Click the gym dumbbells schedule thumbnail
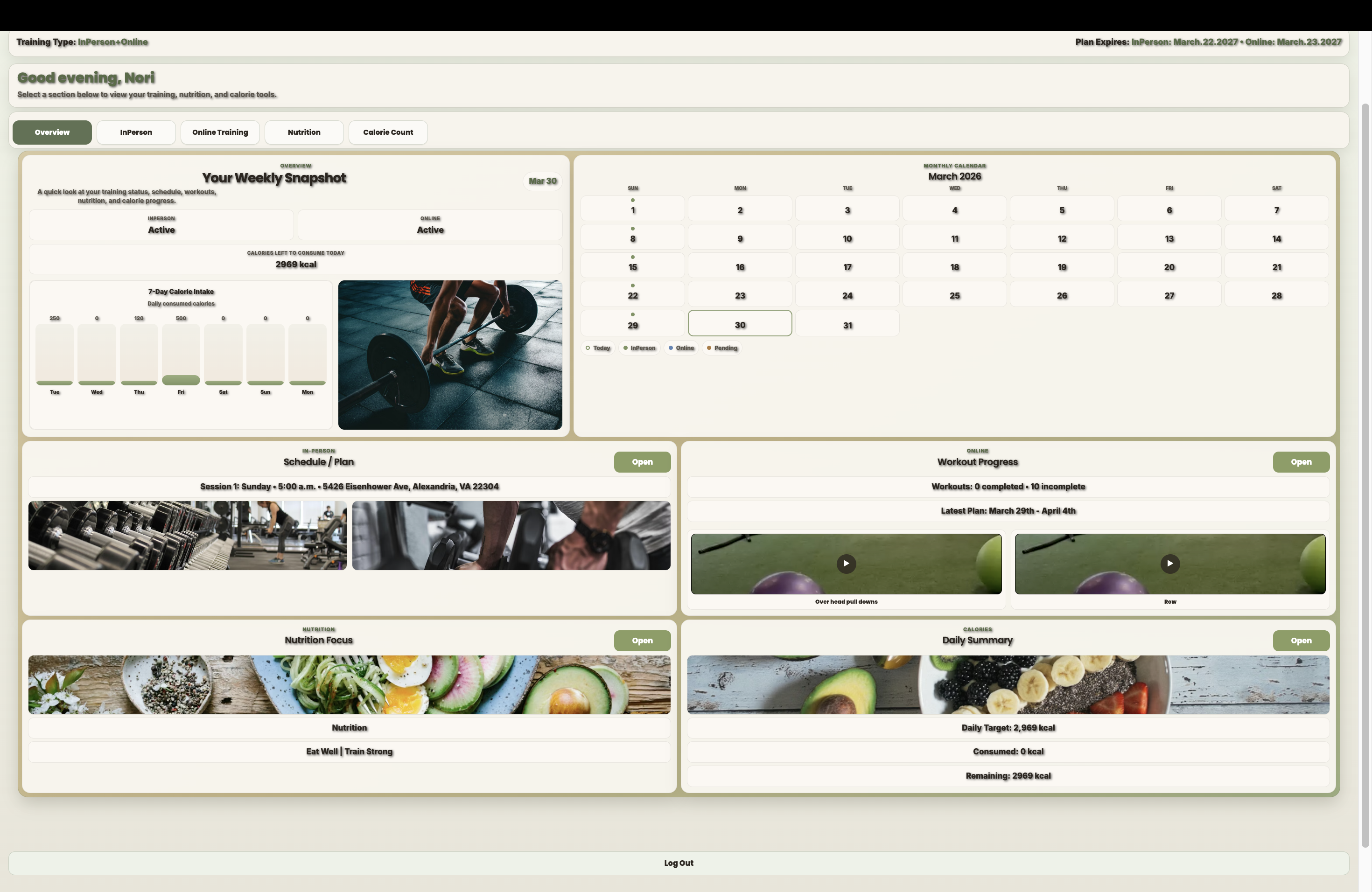1372x892 pixels. 188,535
